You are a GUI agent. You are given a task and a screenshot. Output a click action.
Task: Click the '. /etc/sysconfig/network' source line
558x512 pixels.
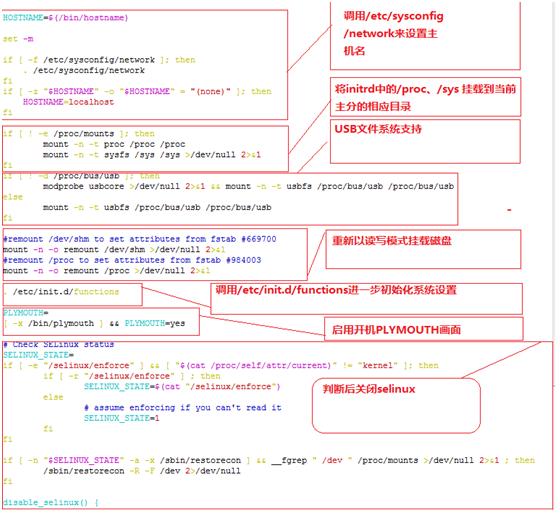pos(84,70)
